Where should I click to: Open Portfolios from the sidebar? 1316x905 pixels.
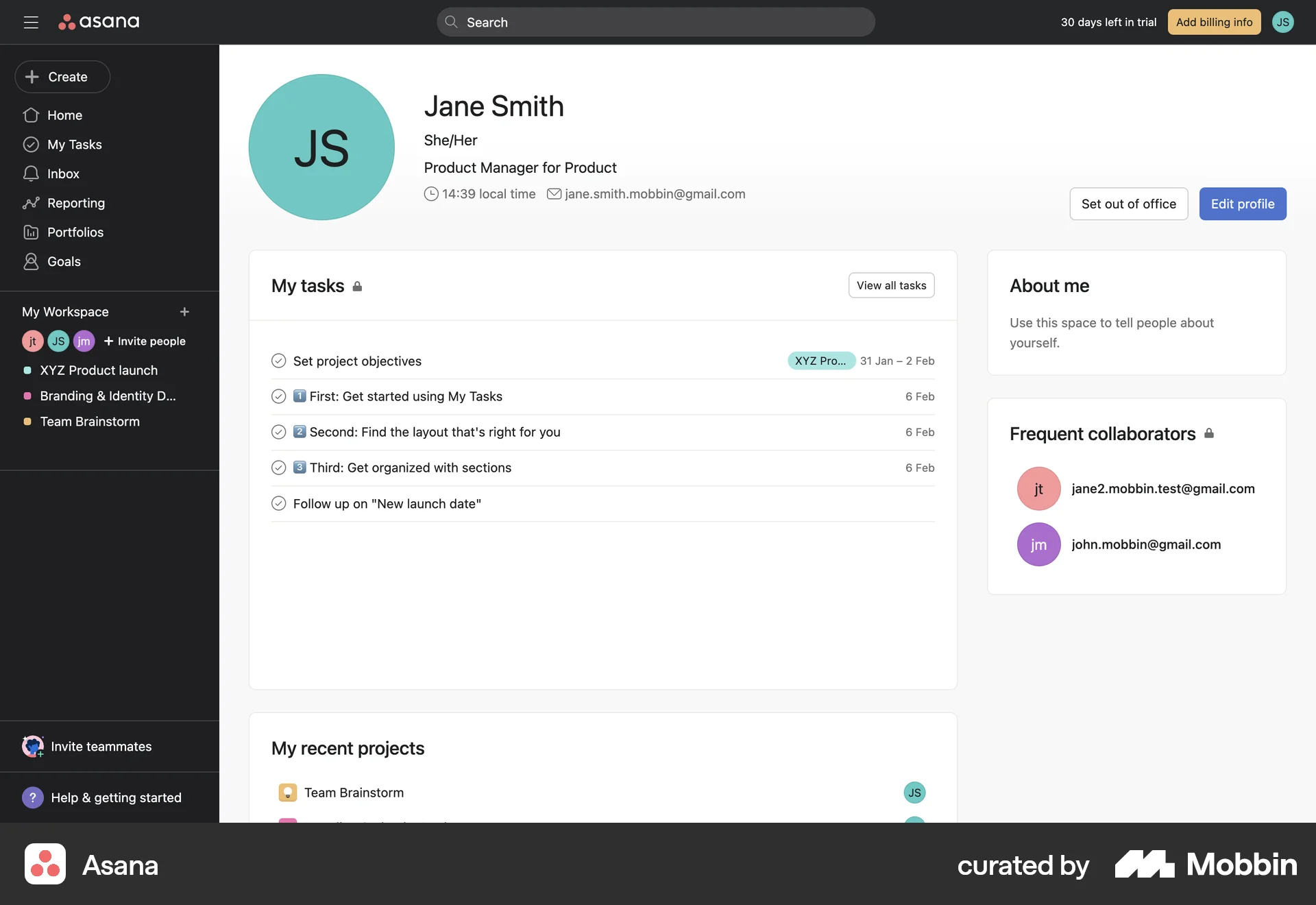pos(75,232)
